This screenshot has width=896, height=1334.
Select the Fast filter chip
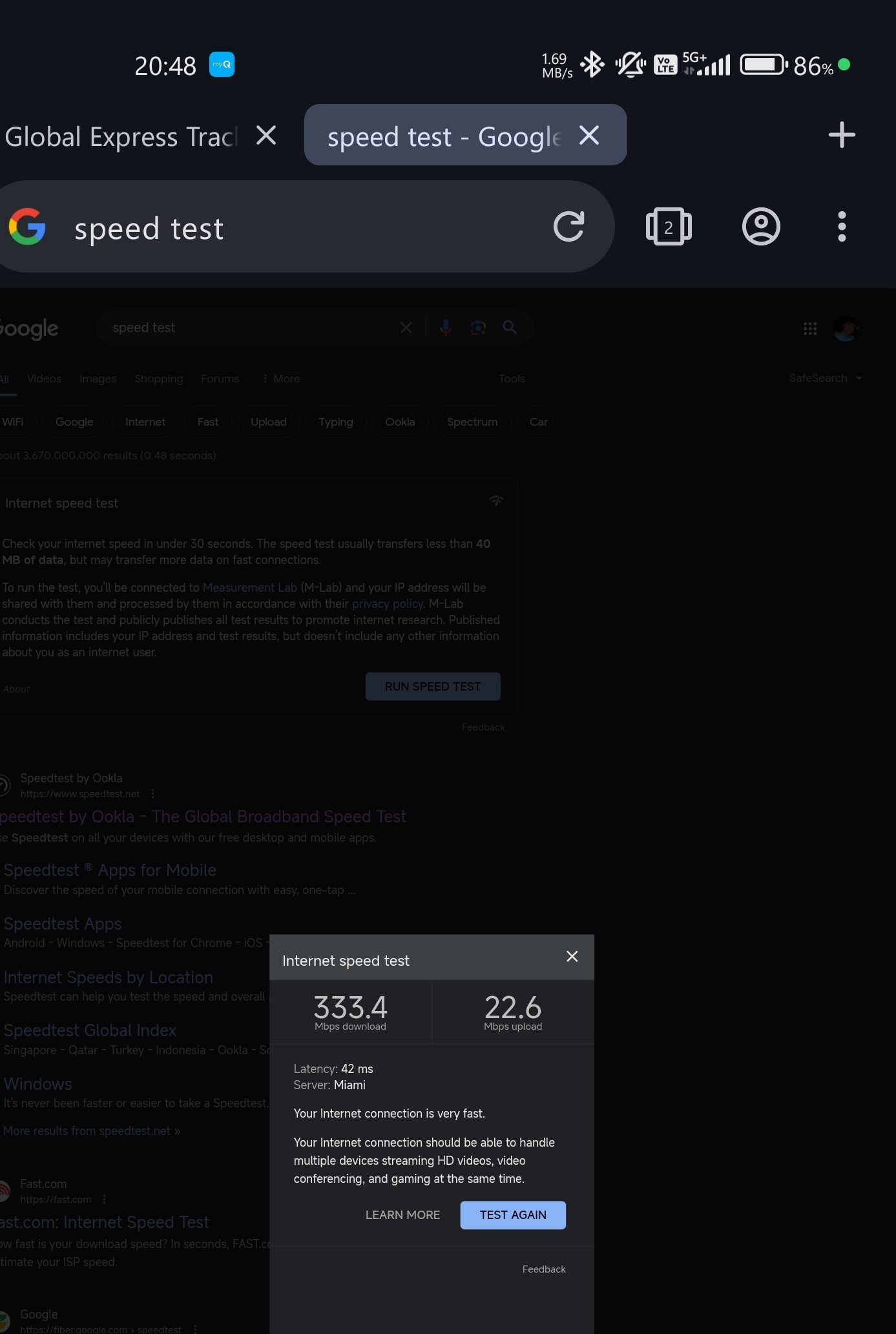click(208, 422)
